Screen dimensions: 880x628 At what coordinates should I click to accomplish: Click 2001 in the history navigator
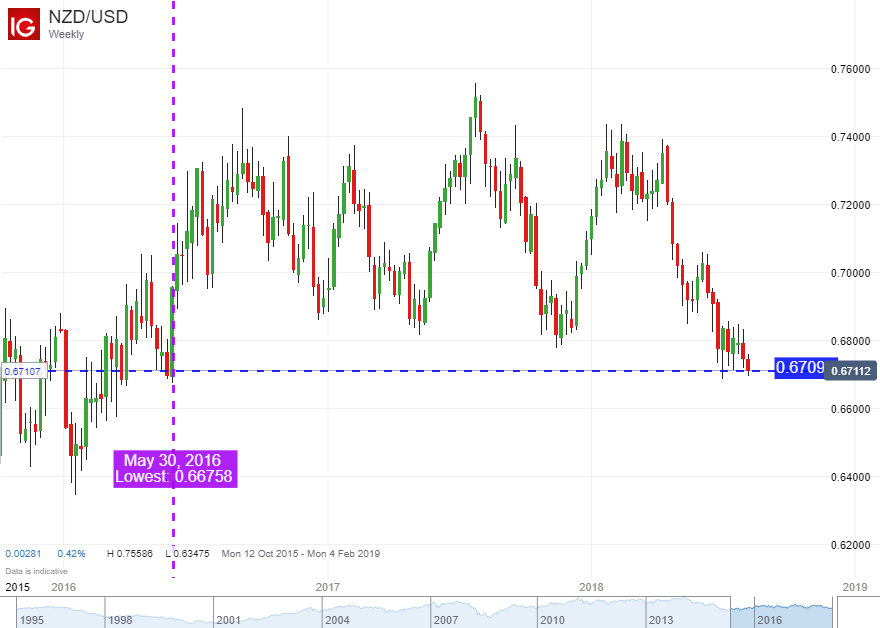pyautogui.click(x=228, y=620)
